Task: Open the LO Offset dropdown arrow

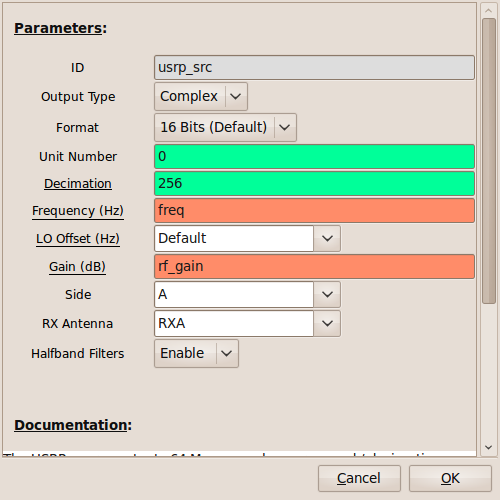Action: click(327, 238)
